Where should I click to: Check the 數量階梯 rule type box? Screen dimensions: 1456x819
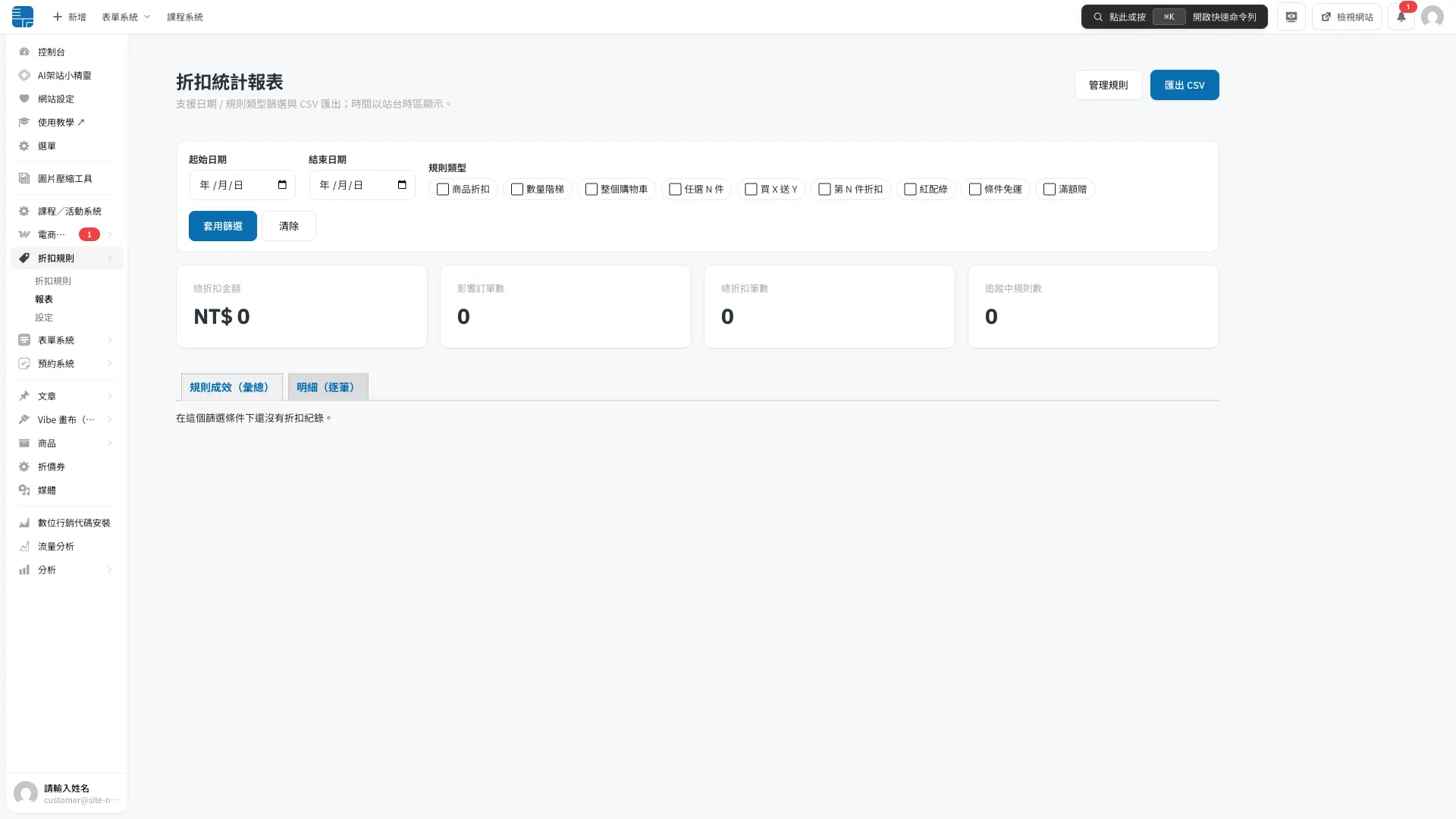[517, 189]
